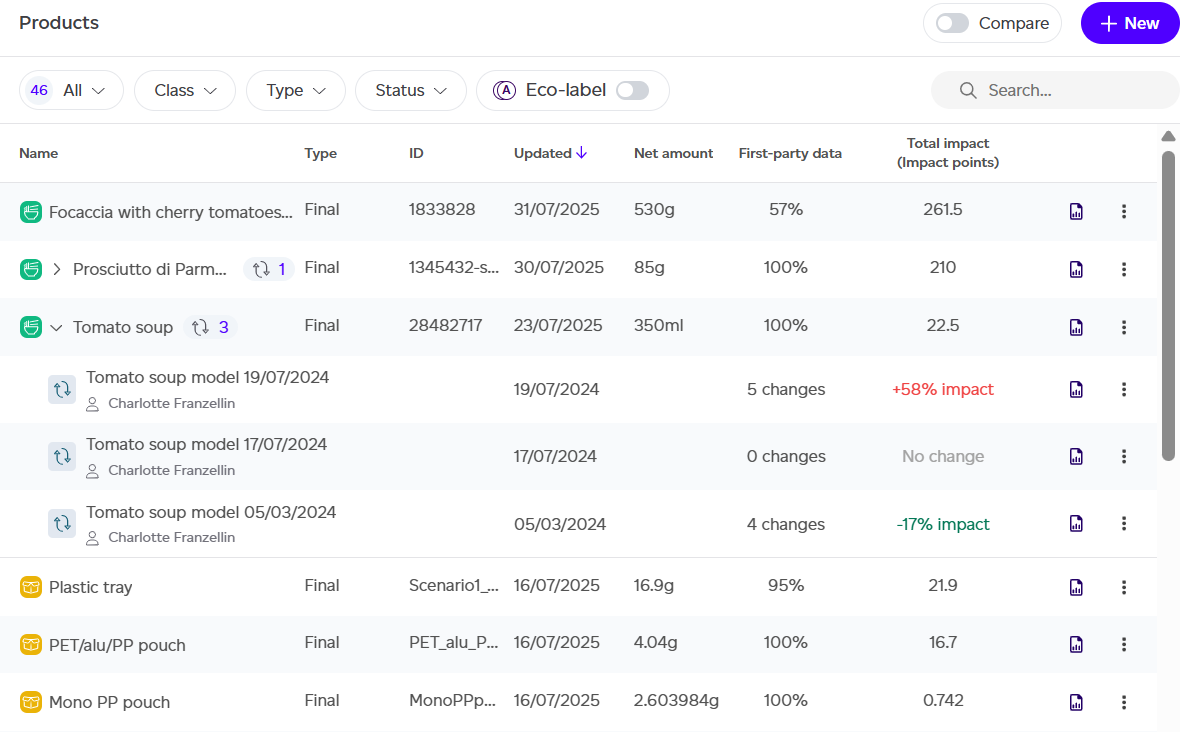Open report icon for Tomato soup model 17/07/2024
This screenshot has width=1201, height=732.
(x=1076, y=456)
